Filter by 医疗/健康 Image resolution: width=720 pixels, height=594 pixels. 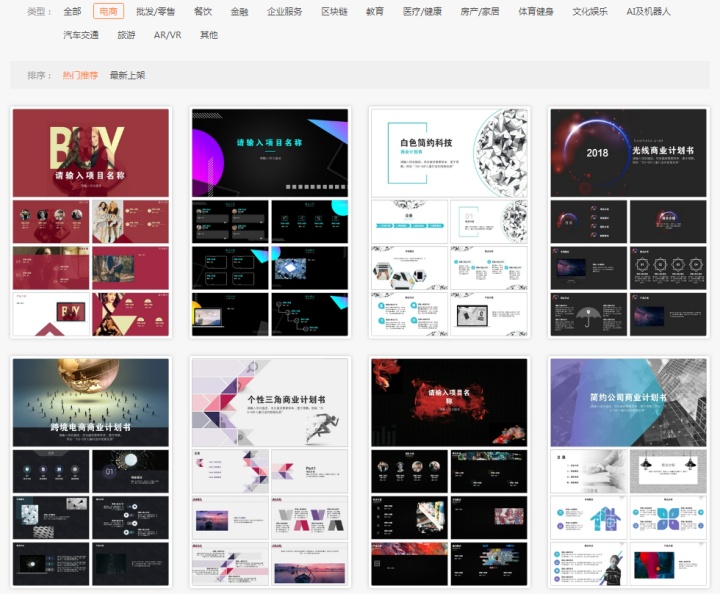tap(422, 11)
